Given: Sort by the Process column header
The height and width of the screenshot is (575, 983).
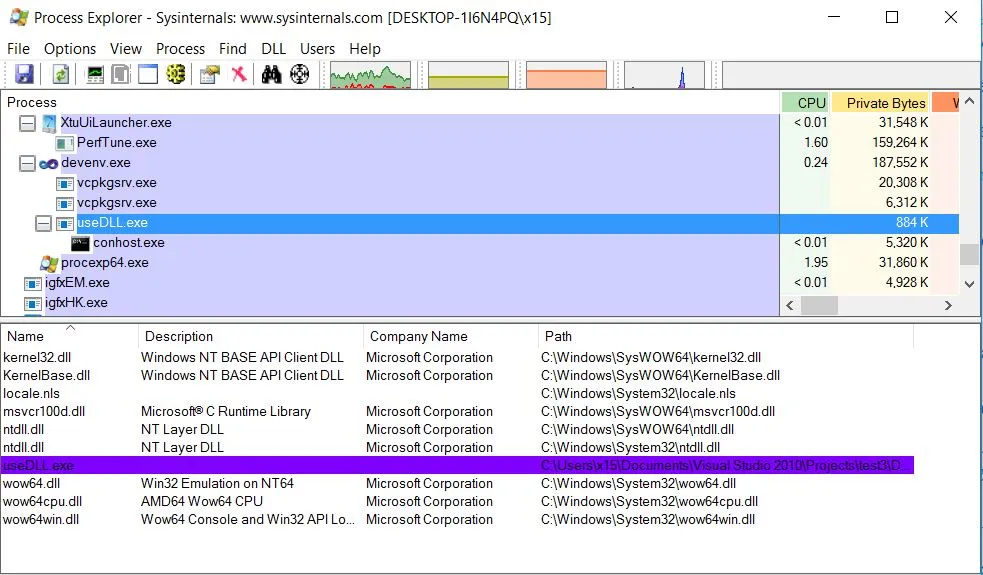Looking at the screenshot, I should pyautogui.click(x=389, y=103).
